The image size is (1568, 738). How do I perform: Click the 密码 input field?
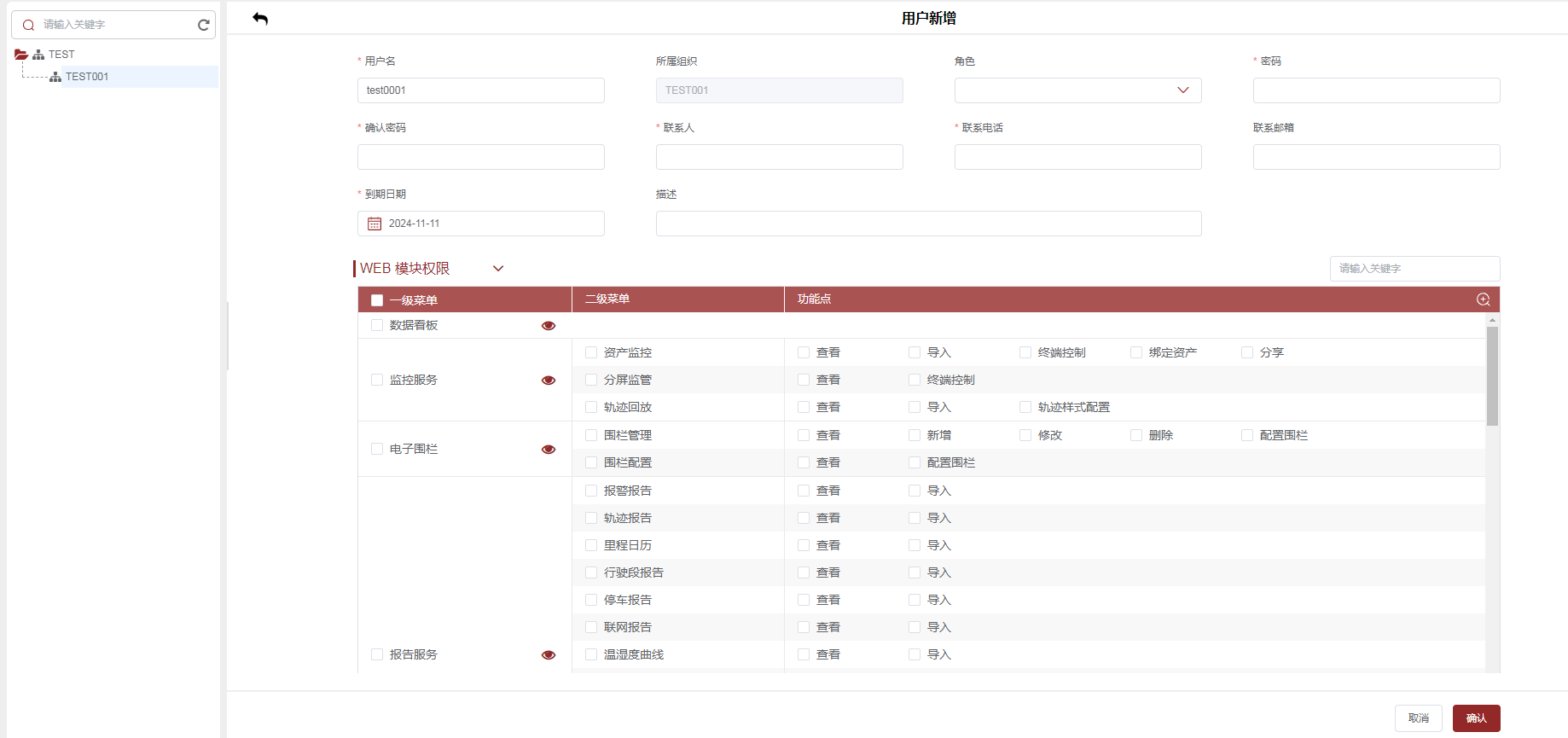coord(1376,90)
